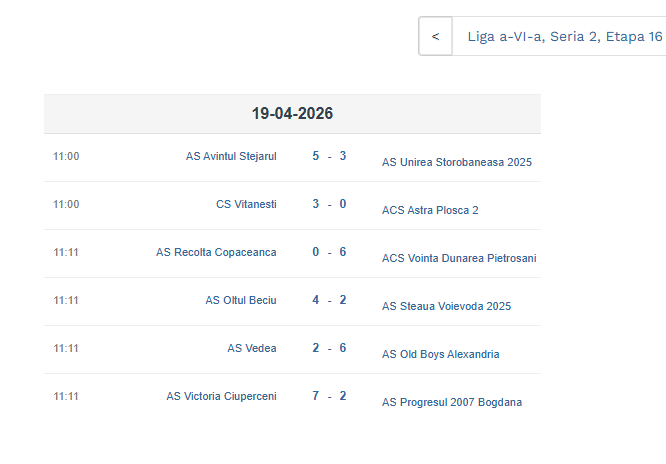Open AS Unirea Storobaneasa 2025 team link
The width and height of the screenshot is (666, 464).
tap(457, 162)
